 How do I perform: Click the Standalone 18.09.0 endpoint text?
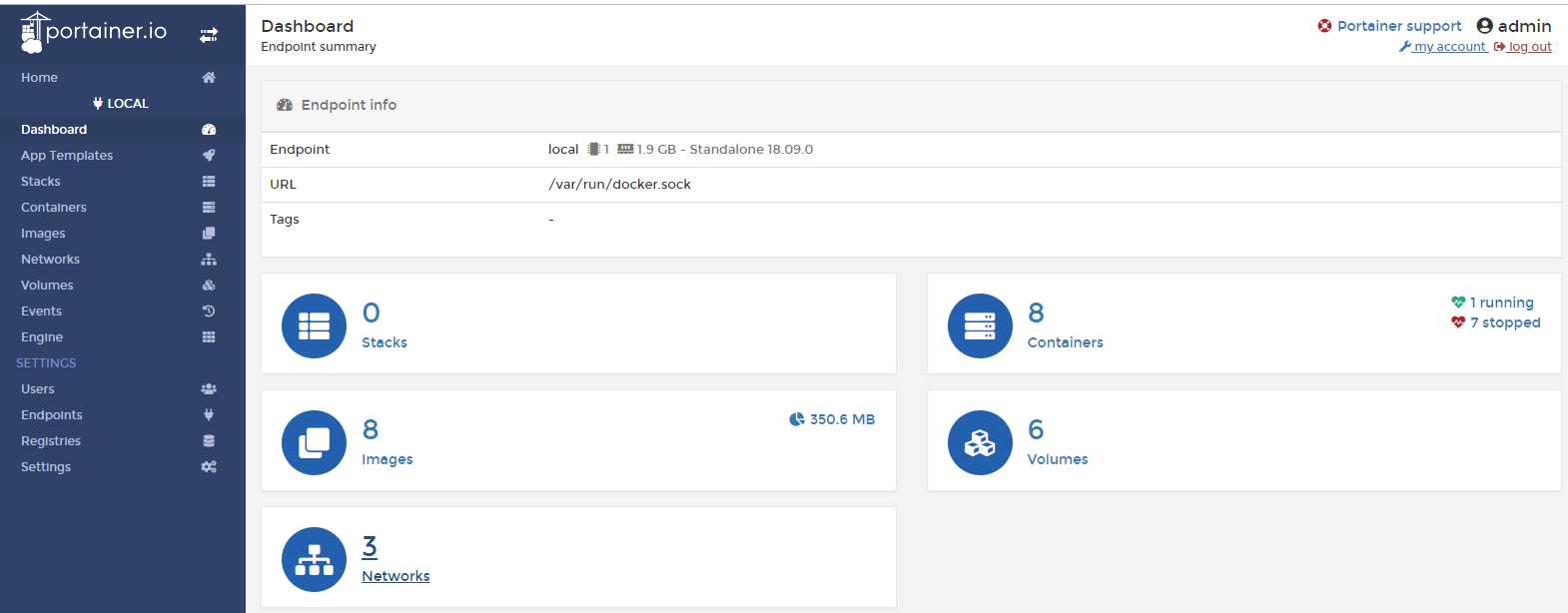click(x=751, y=149)
